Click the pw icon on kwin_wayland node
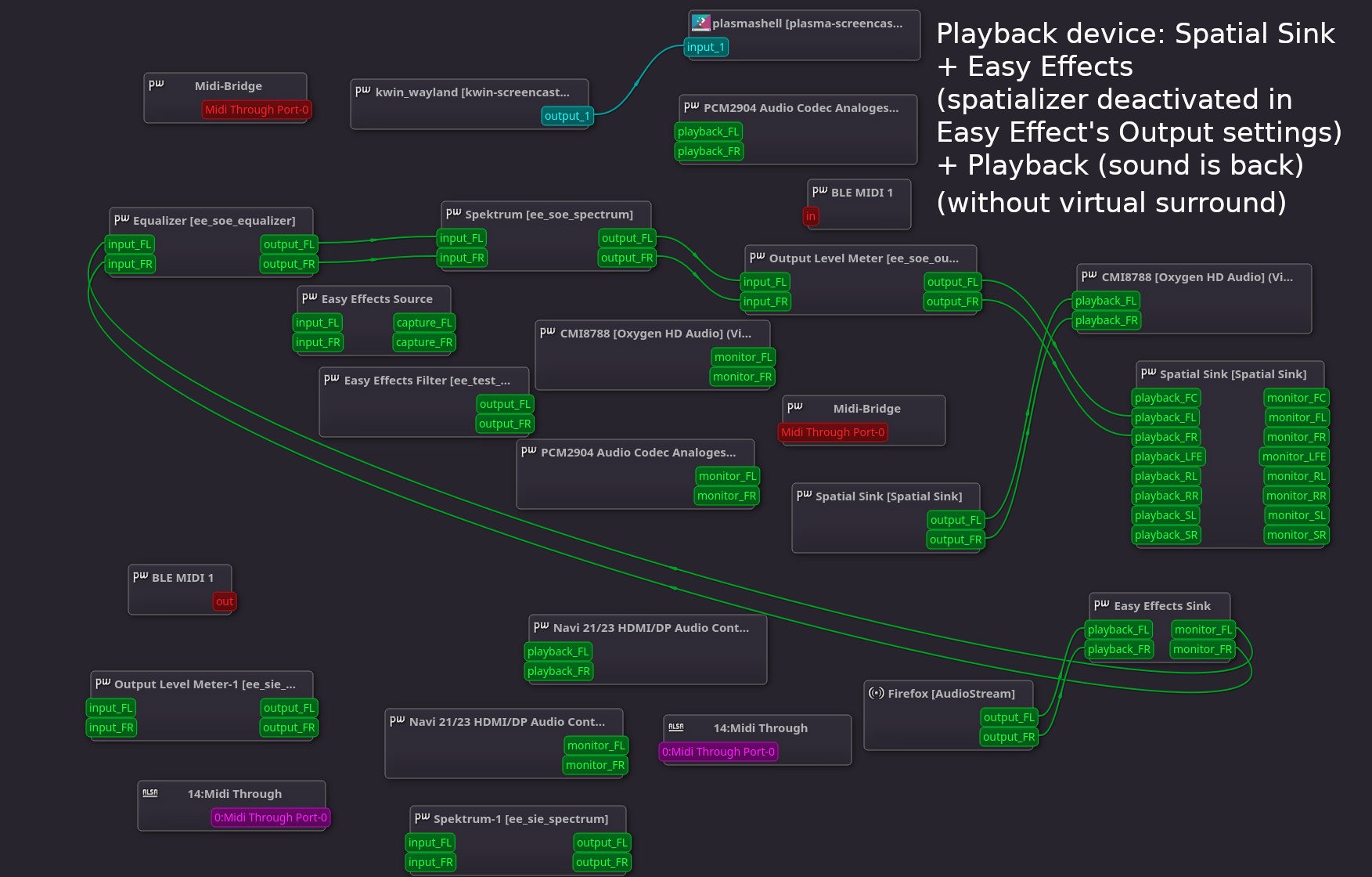The height and width of the screenshot is (877, 1372). coord(364,92)
